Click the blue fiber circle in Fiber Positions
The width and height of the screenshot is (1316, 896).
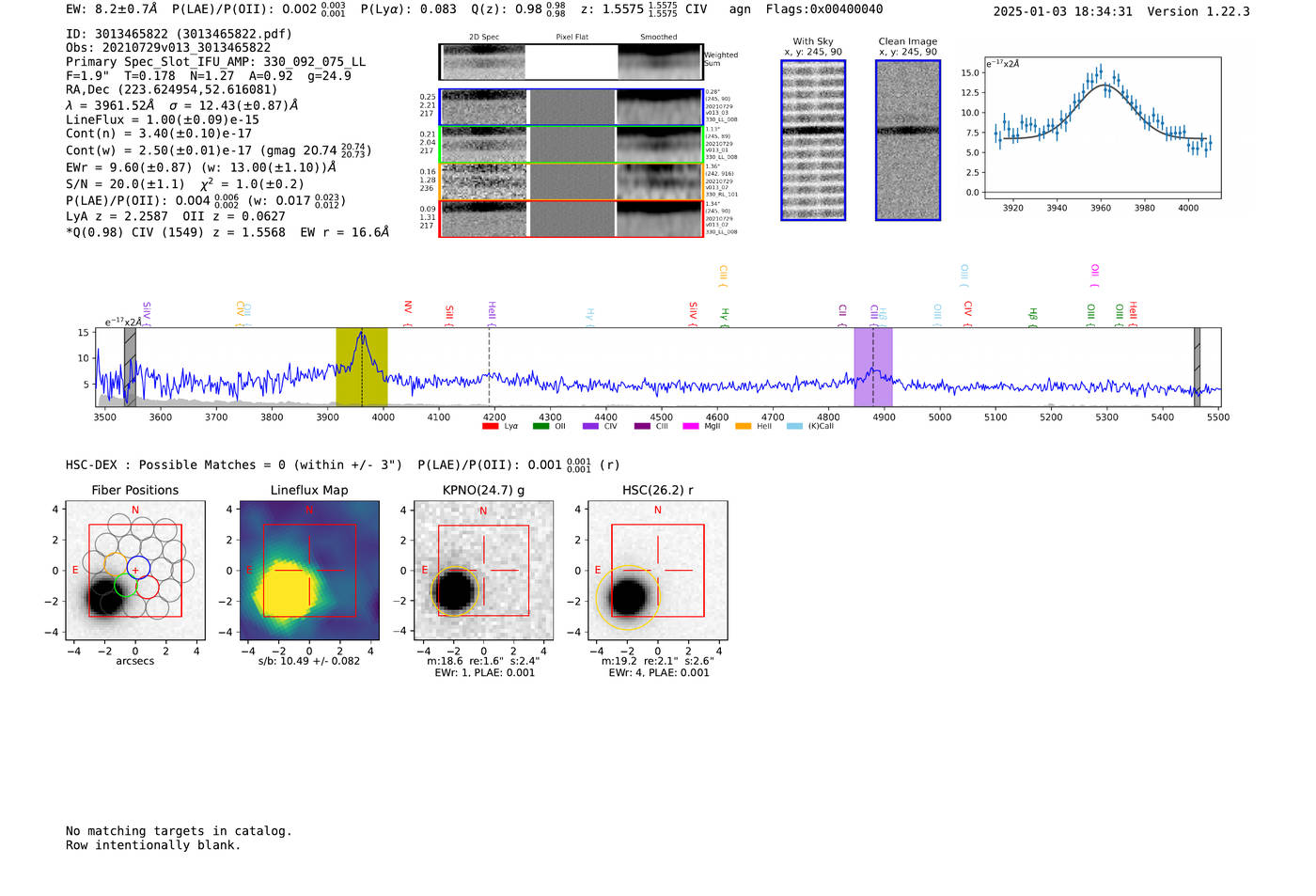tap(137, 567)
